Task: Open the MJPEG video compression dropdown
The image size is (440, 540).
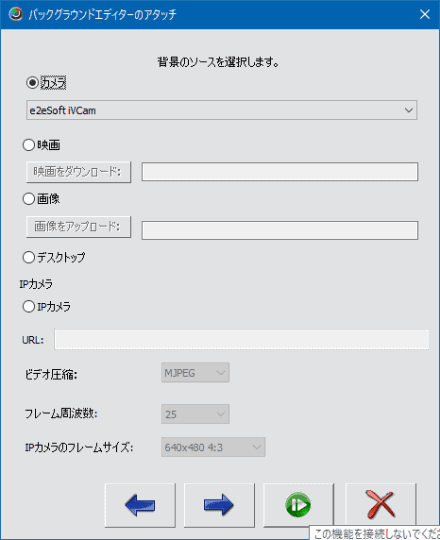Action: coord(195,373)
